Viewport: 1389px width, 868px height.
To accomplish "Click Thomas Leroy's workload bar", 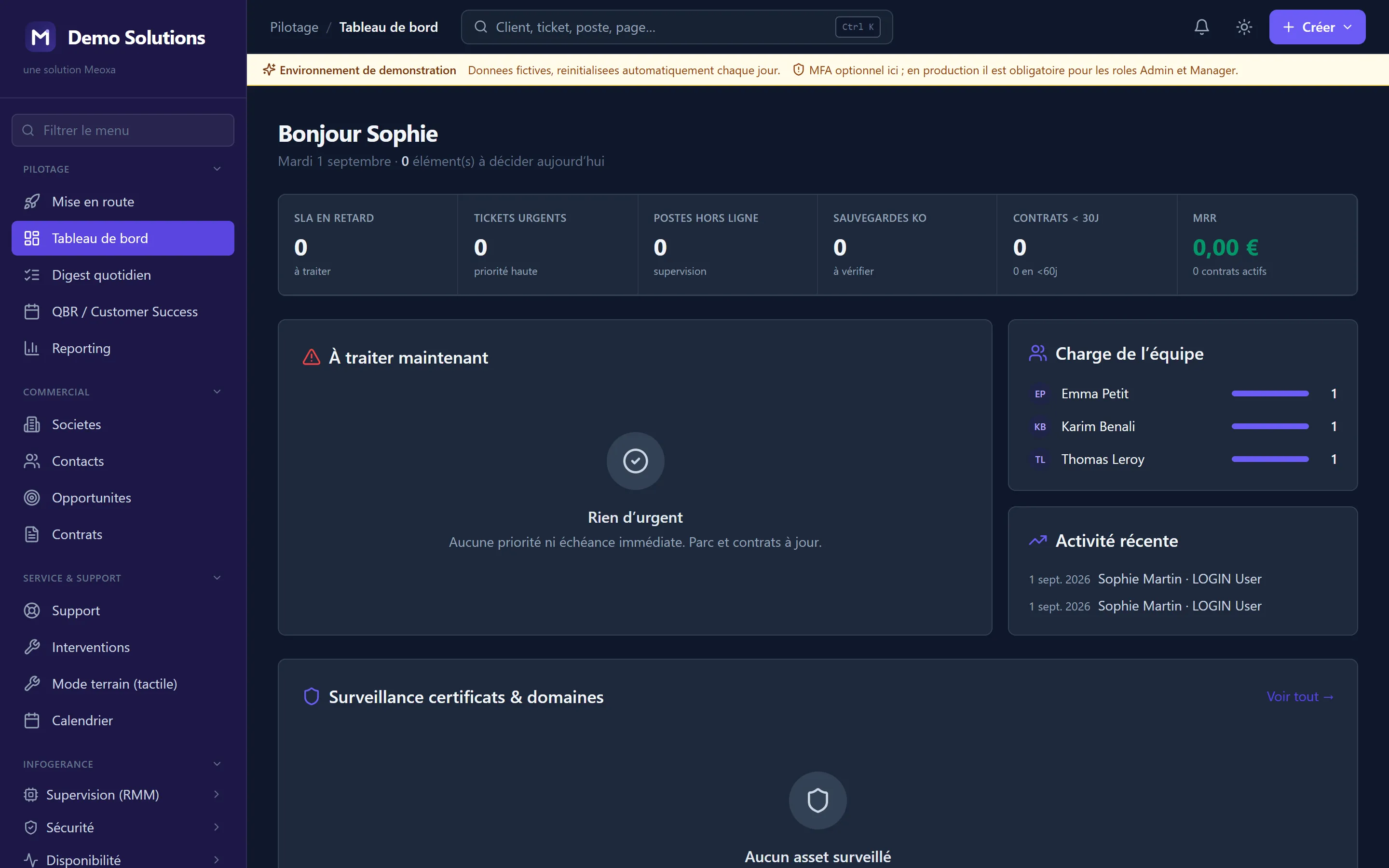I will [x=1270, y=459].
